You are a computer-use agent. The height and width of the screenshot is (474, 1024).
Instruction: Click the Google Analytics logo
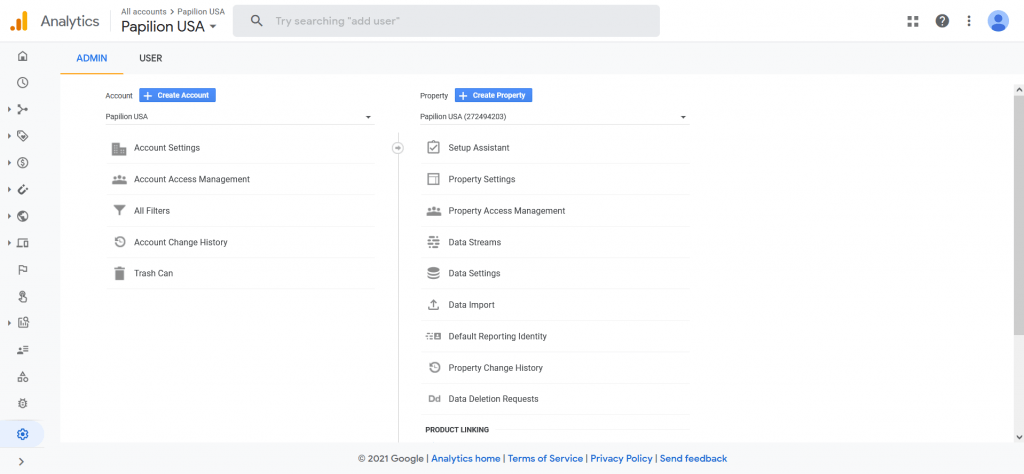click(18, 21)
